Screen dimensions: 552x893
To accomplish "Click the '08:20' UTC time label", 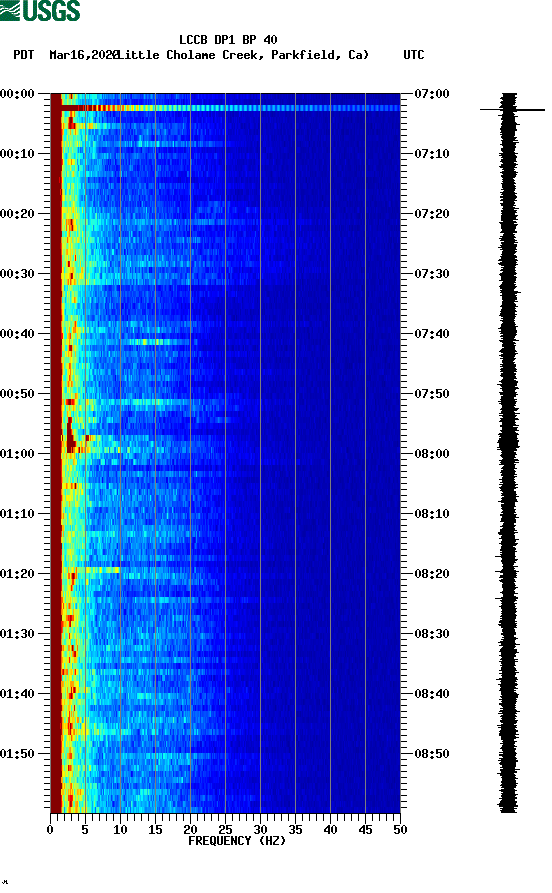I will point(432,574).
